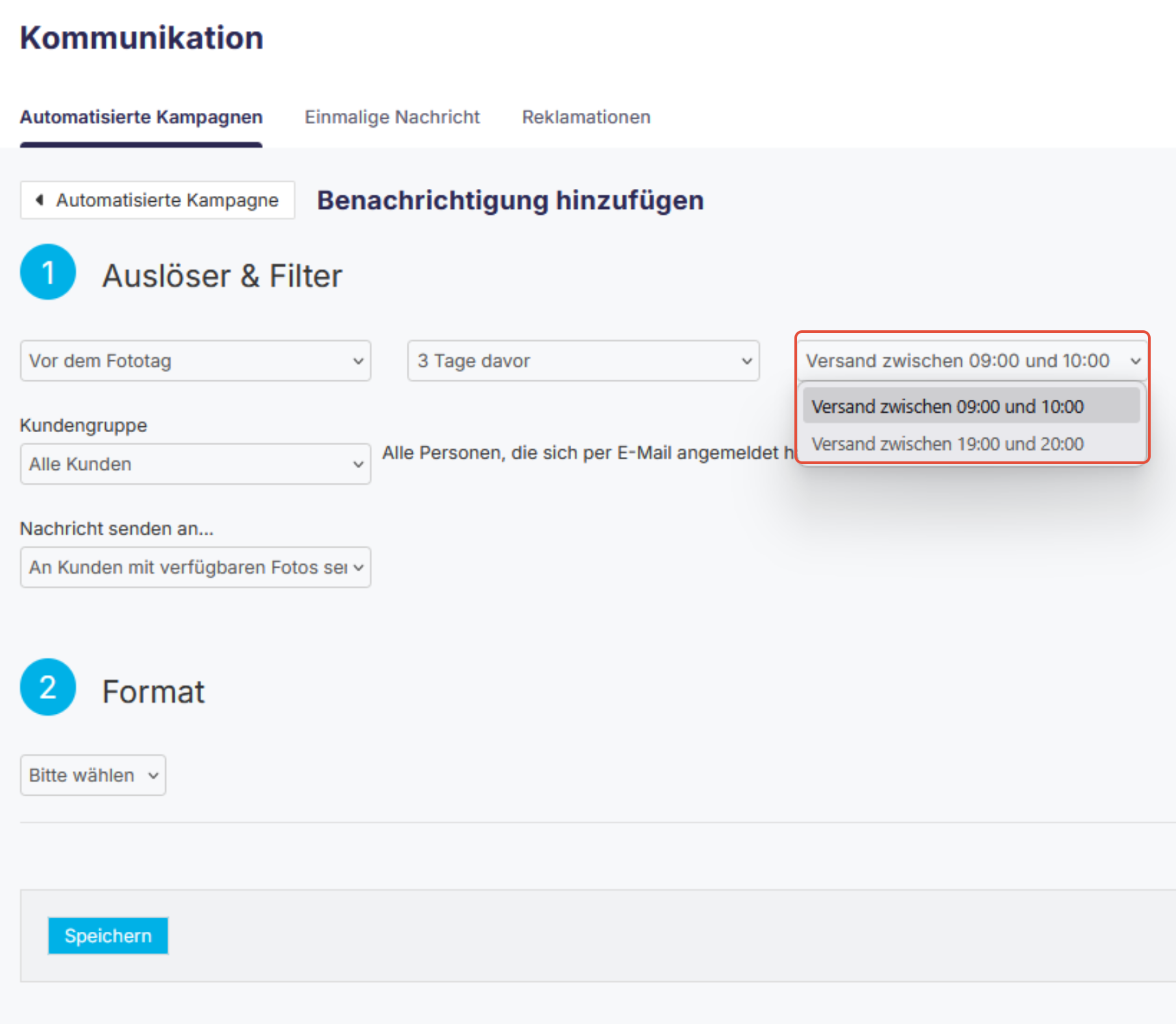The width and height of the screenshot is (1176, 1024).
Task: Save the notification with Speichern
Action: point(108,936)
